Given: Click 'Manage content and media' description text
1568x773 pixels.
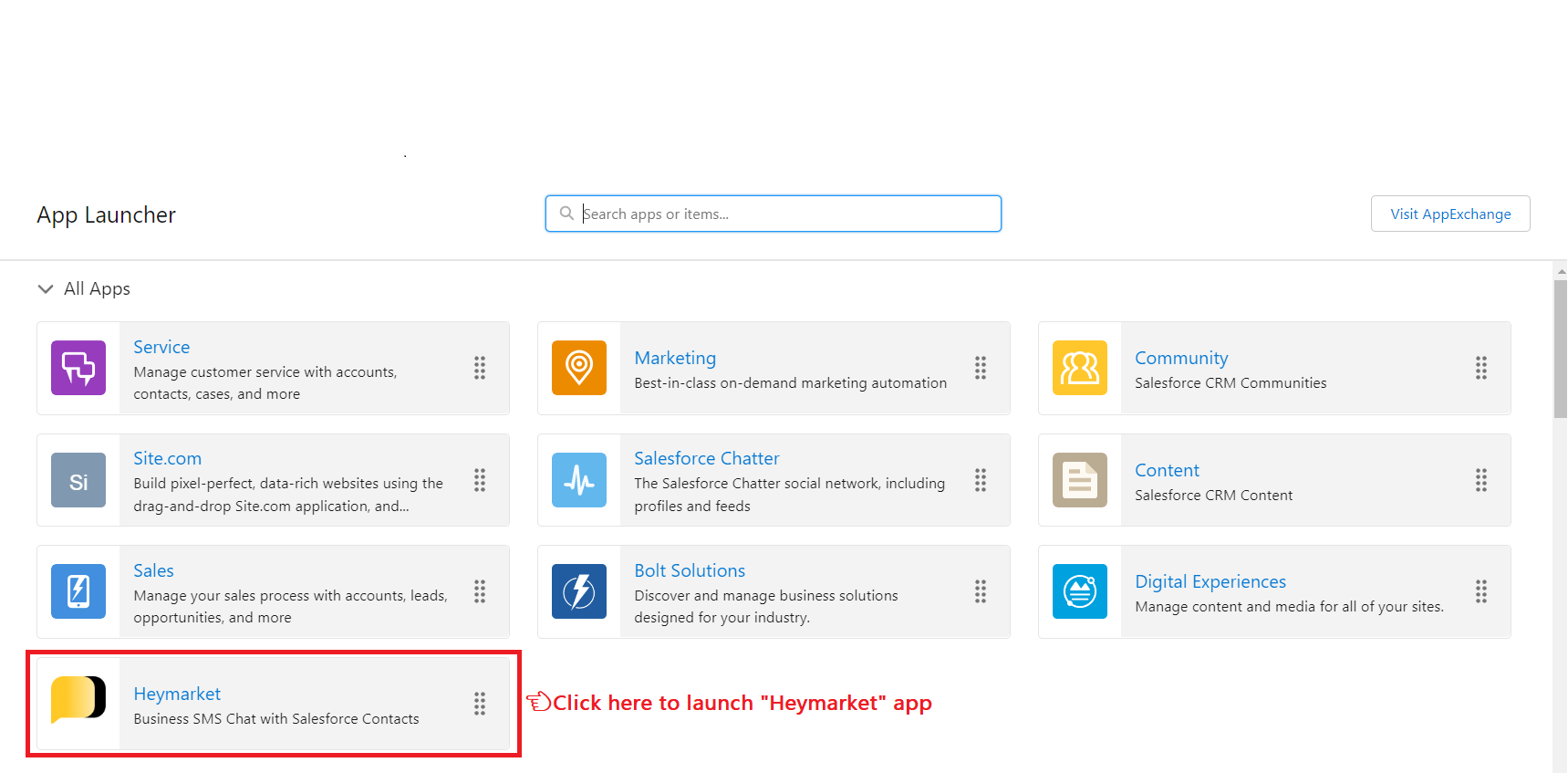Looking at the screenshot, I should (1289, 607).
